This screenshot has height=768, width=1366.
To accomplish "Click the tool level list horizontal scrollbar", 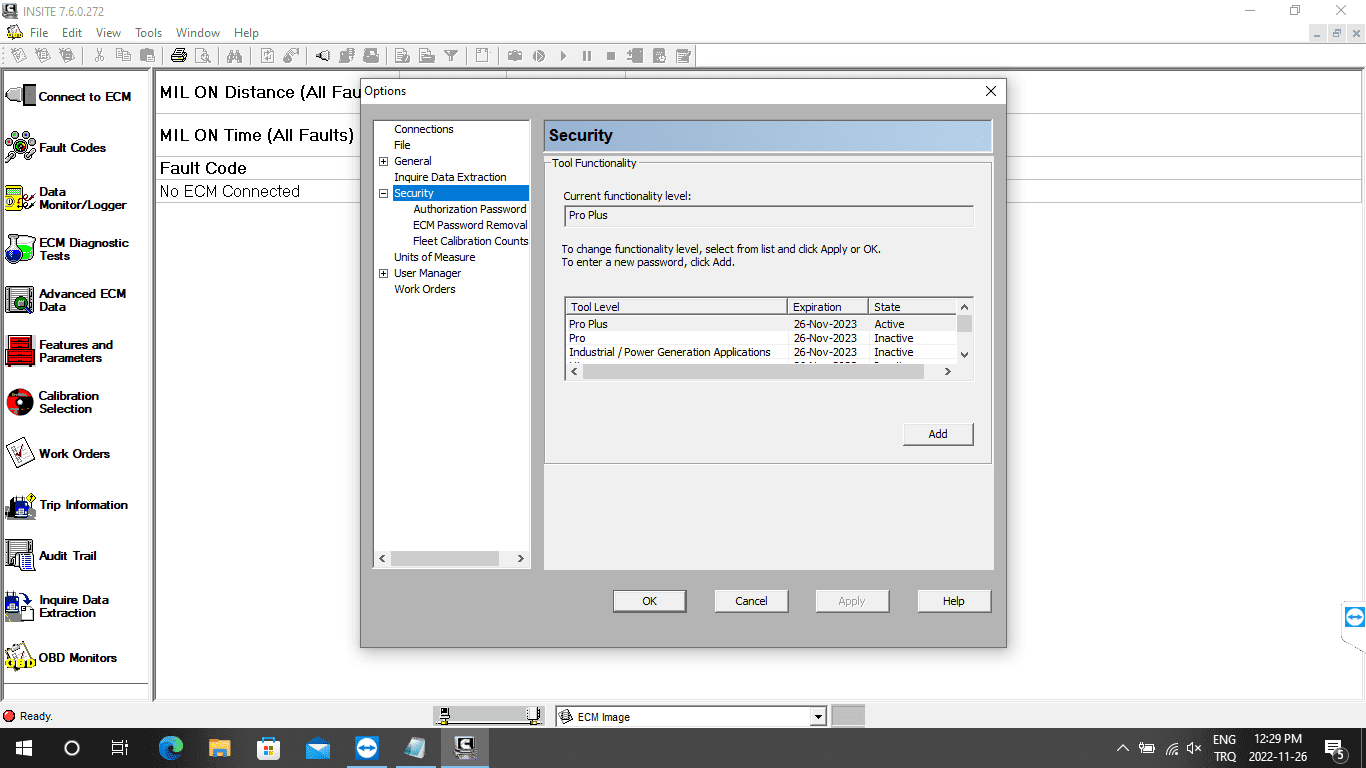I will pyautogui.click(x=760, y=371).
